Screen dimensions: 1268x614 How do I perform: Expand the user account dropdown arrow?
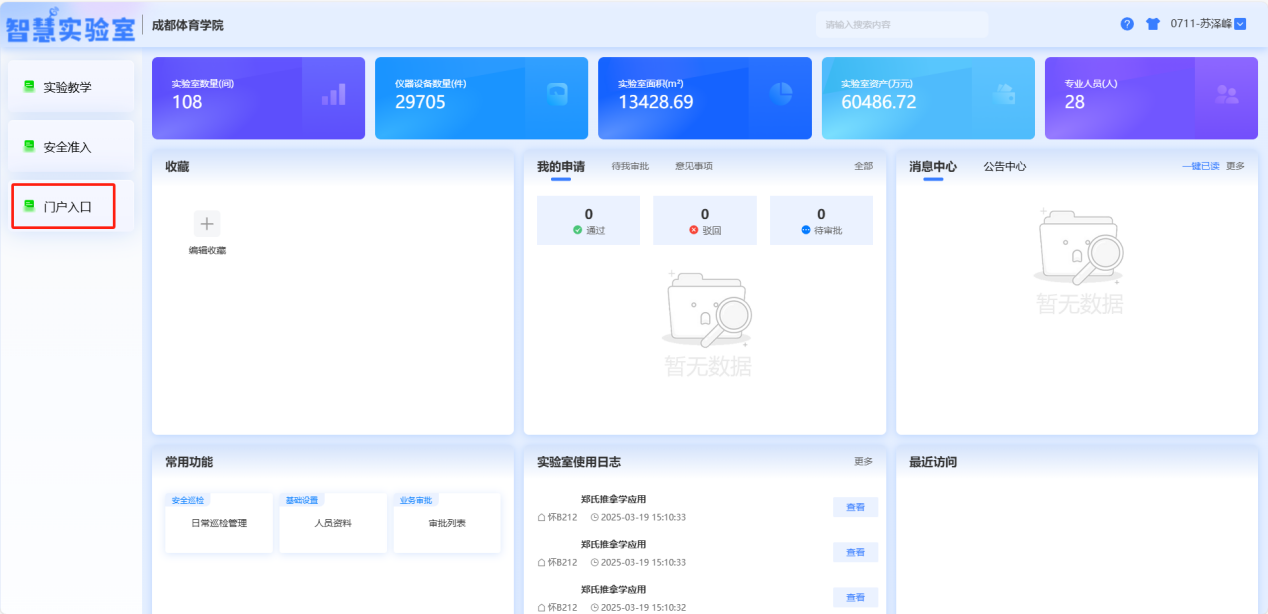[x=1240, y=24]
